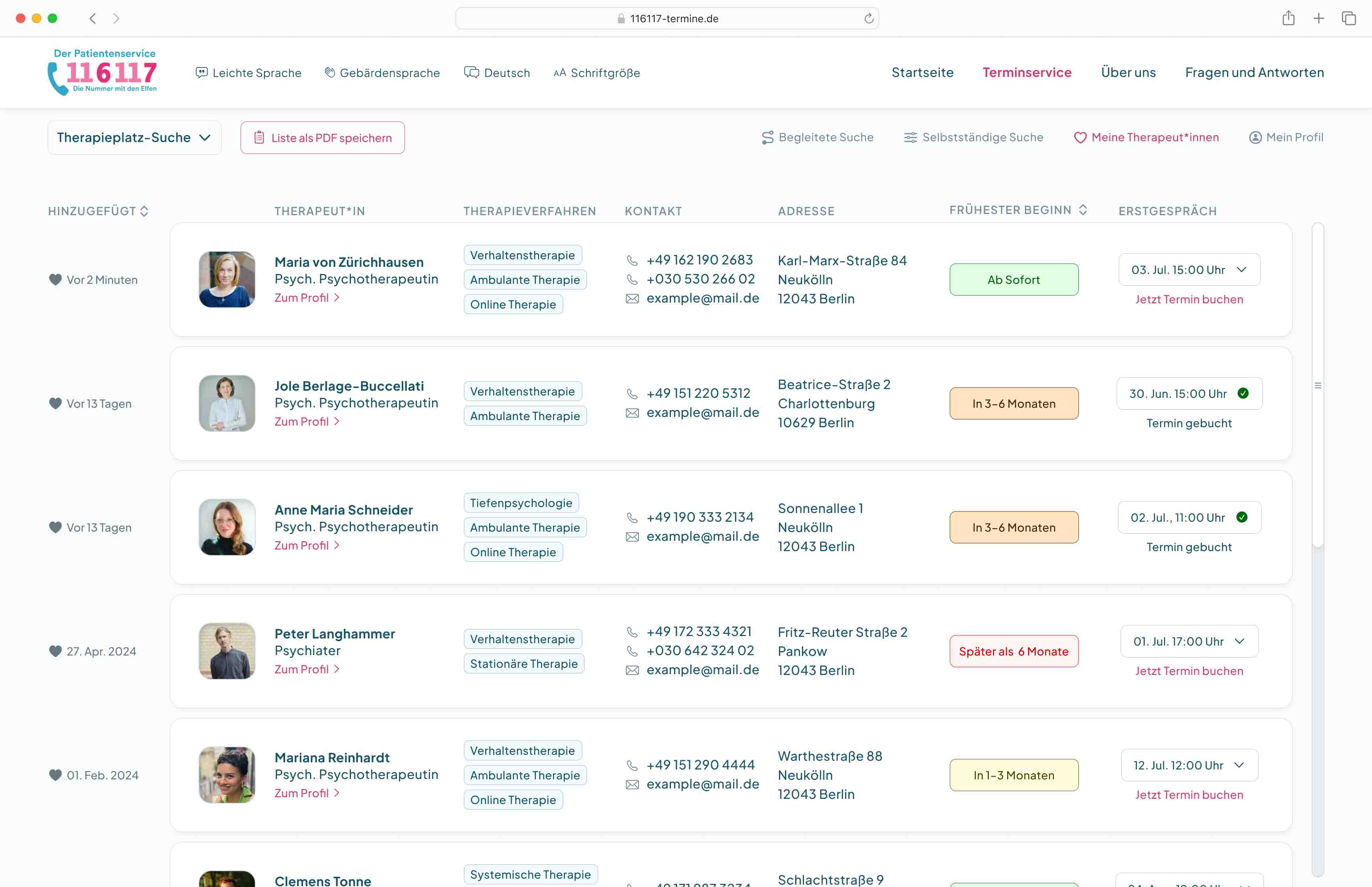Toggle the favorite heart in Anne Maria Schneider's row
The height and width of the screenshot is (887, 1372).
point(55,527)
